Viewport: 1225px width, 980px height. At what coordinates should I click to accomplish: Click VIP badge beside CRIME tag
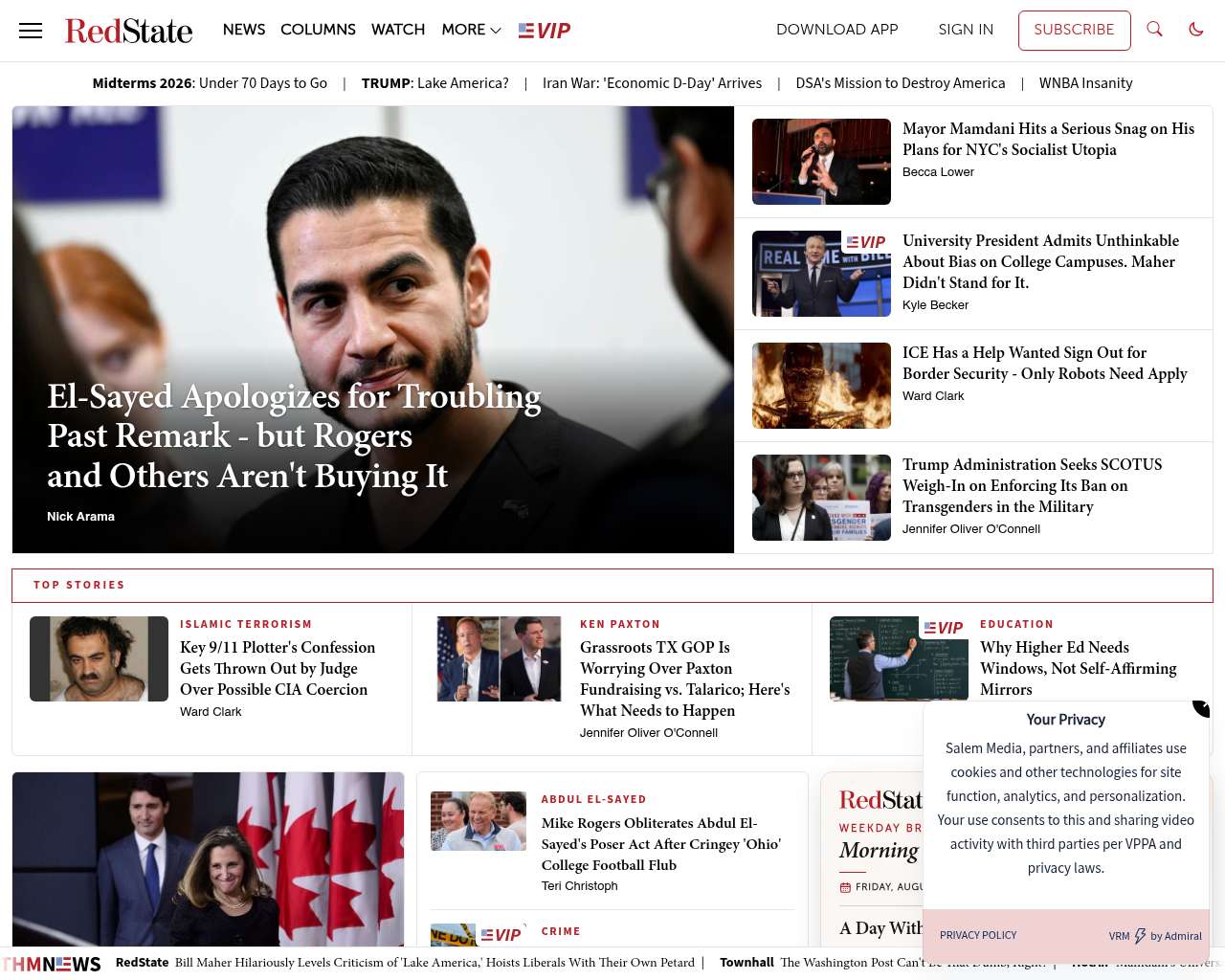[x=501, y=935]
